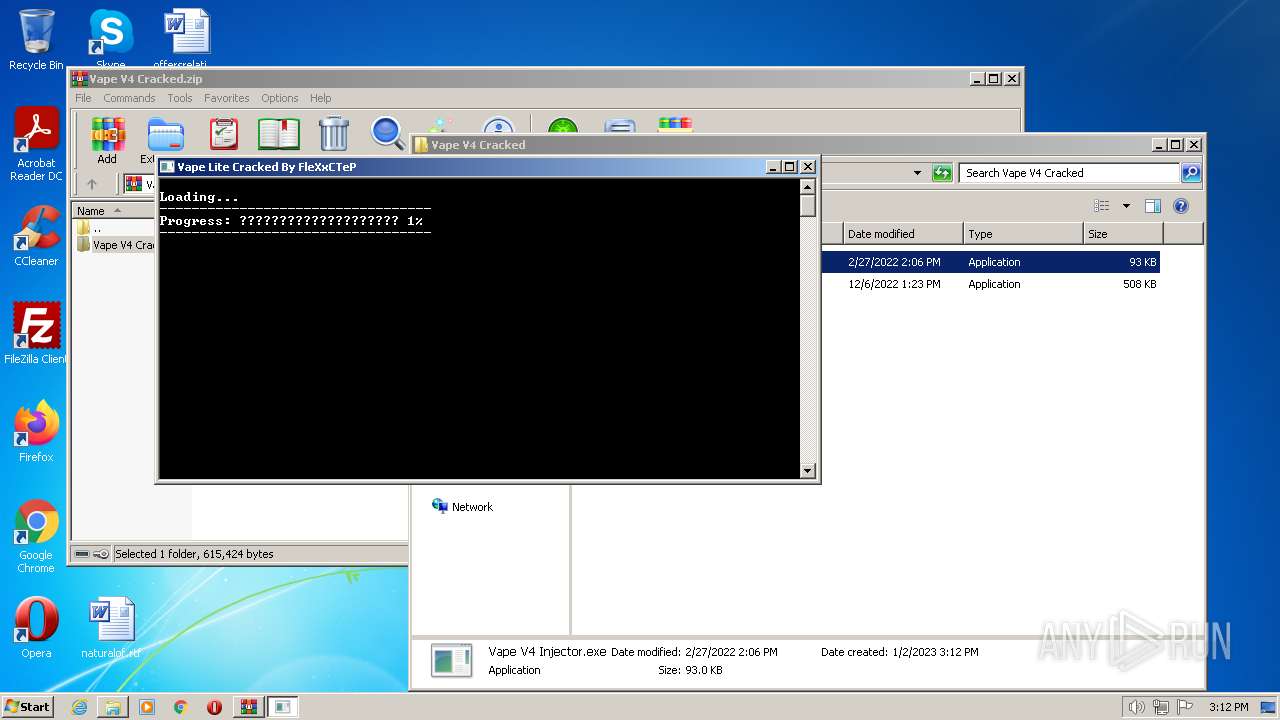Click WinRAR status bar drive icon
The width and height of the screenshot is (1280, 720).
82,554
